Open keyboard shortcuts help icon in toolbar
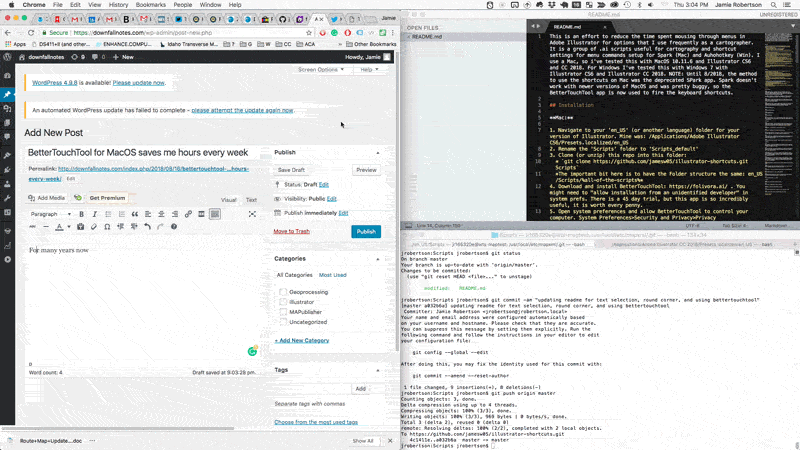The width and height of the screenshot is (800, 450). (x=174, y=227)
